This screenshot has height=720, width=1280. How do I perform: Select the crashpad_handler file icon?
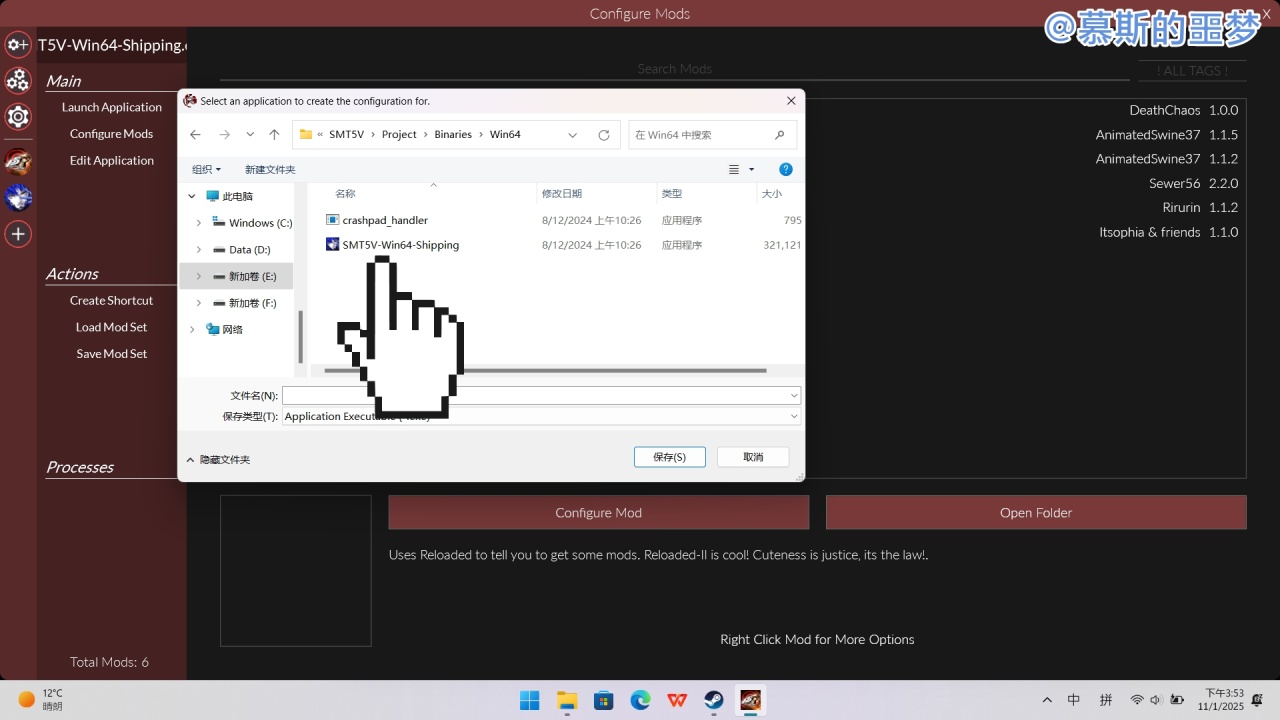(333, 220)
